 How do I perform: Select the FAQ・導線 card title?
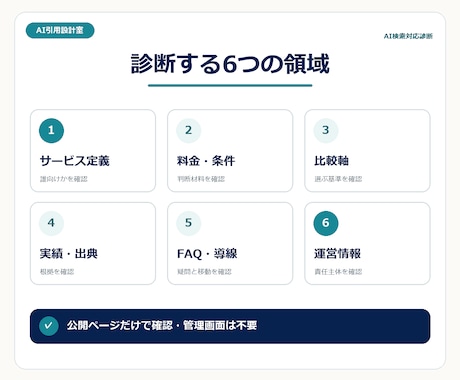(207, 254)
